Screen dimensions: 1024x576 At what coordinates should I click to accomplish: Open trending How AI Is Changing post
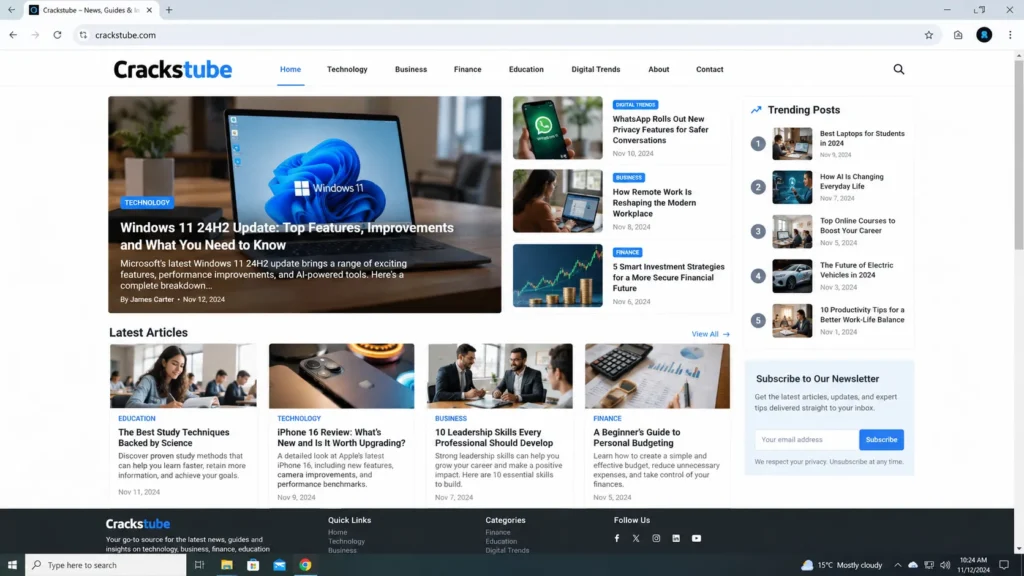[x=852, y=182]
